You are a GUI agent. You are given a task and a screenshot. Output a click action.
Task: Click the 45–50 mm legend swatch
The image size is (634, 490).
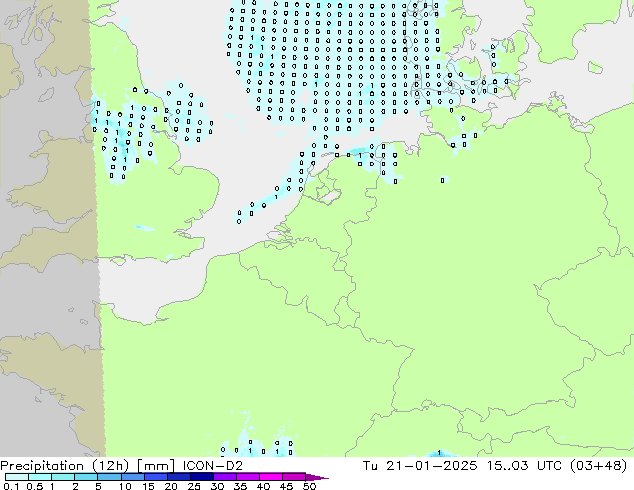tap(294, 477)
